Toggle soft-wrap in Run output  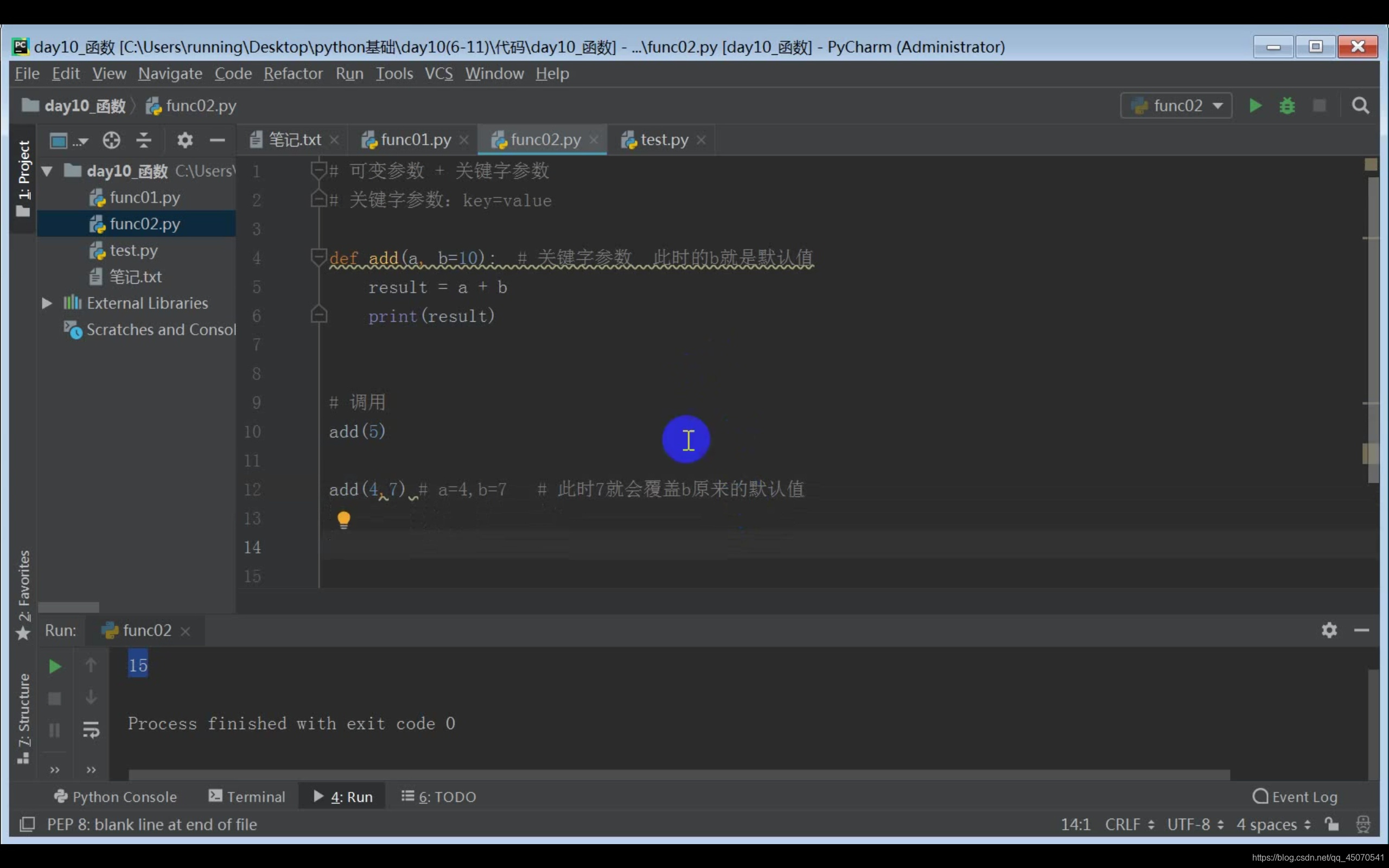point(91,730)
